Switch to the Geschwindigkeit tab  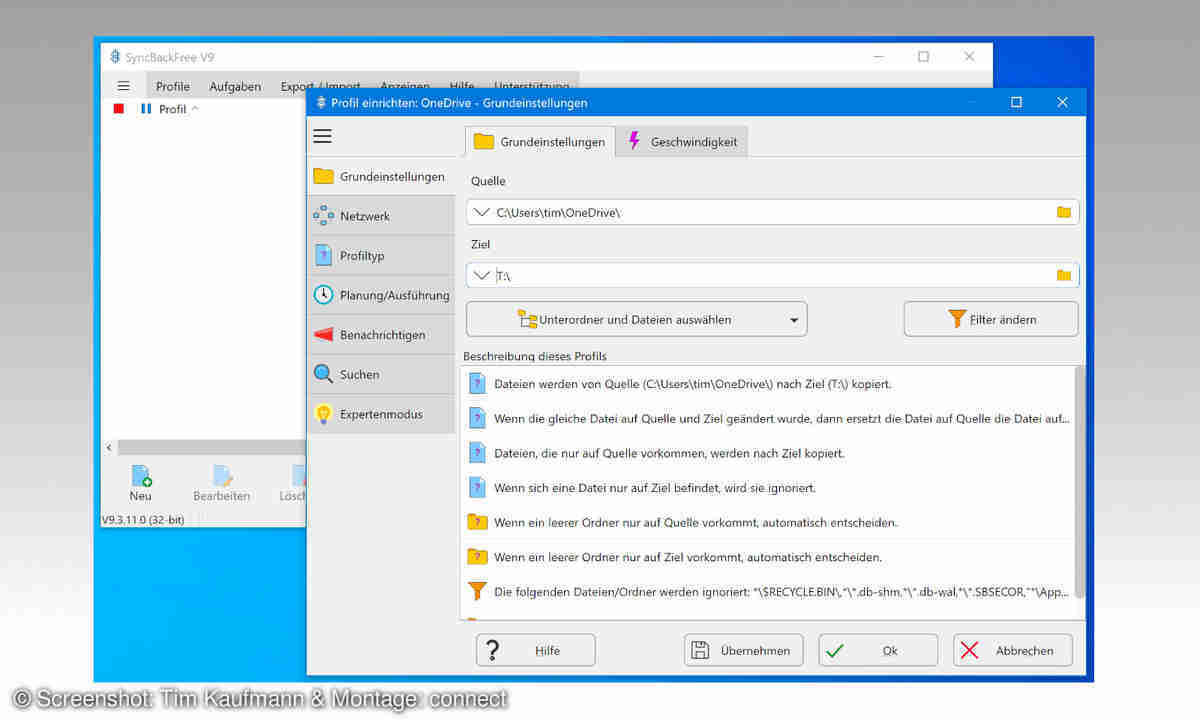coord(682,142)
